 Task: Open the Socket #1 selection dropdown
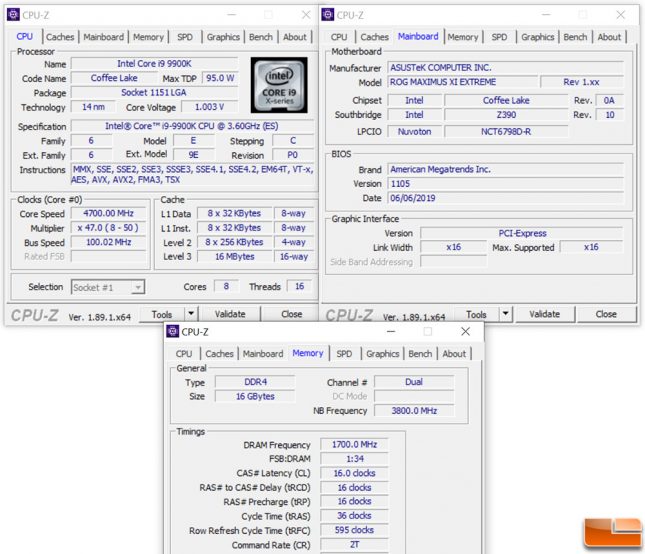point(108,287)
